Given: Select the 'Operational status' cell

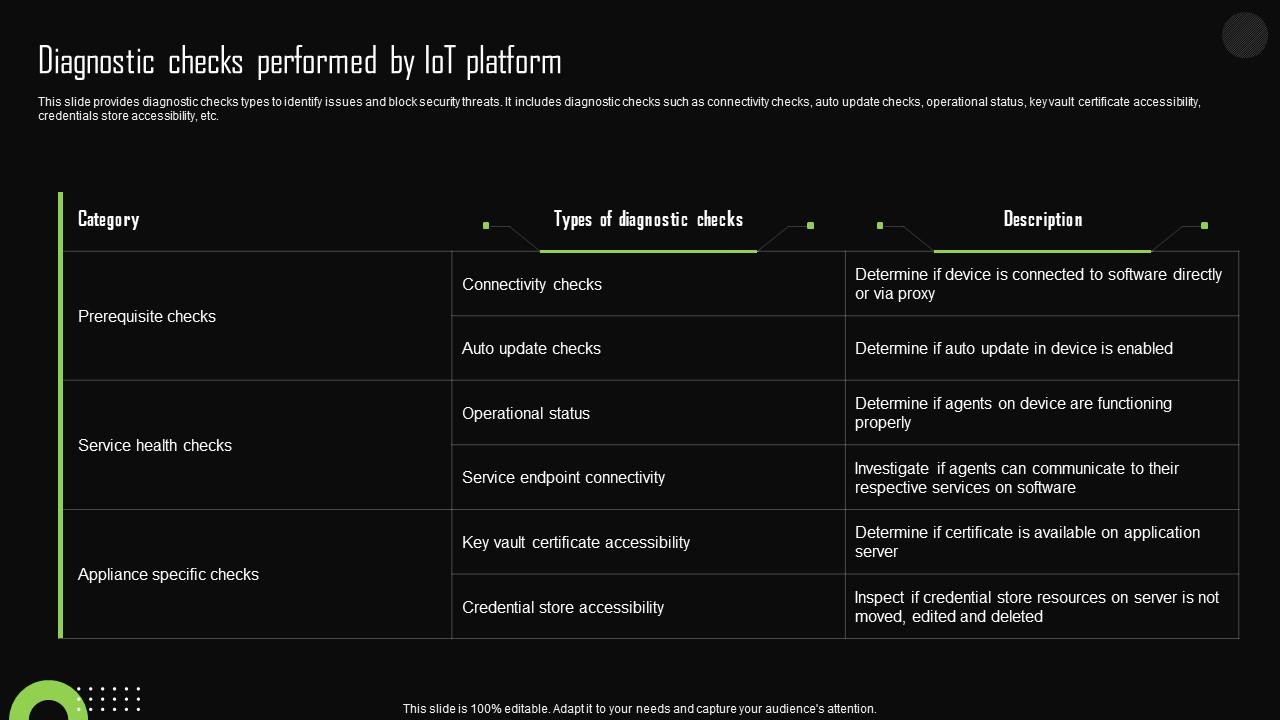Looking at the screenshot, I should point(648,413).
